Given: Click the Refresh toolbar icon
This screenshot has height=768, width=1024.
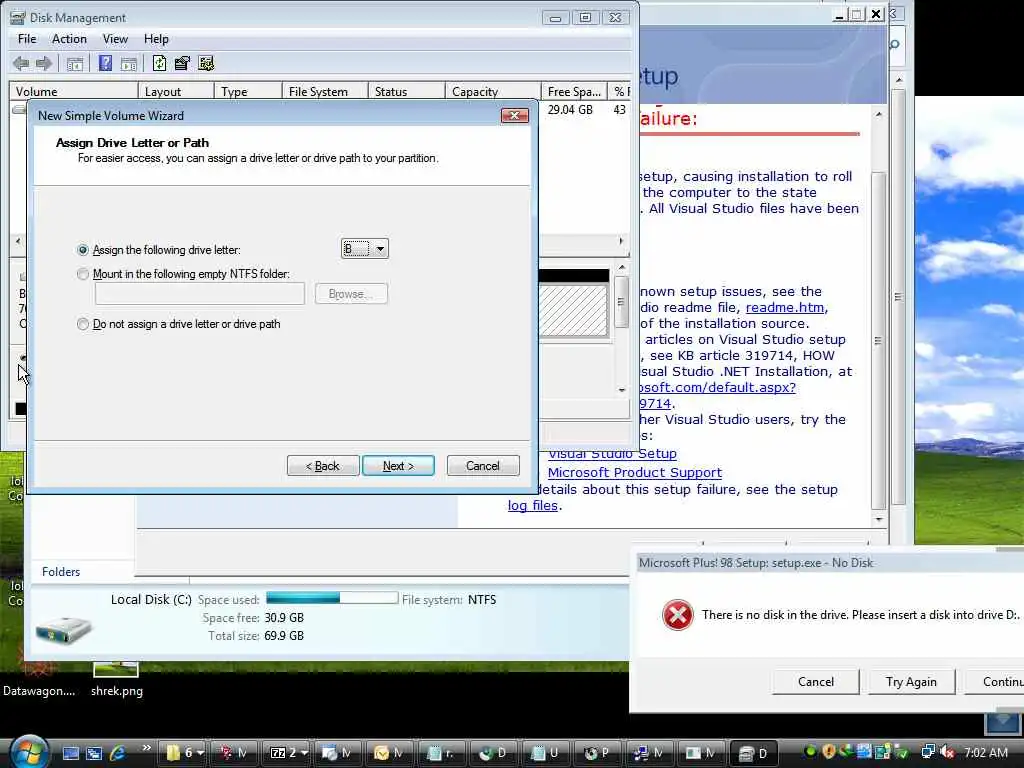Looking at the screenshot, I should pos(159,63).
